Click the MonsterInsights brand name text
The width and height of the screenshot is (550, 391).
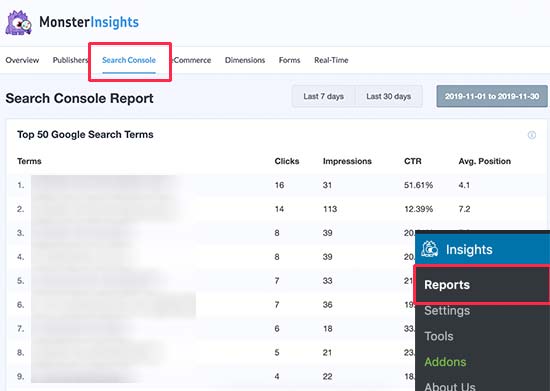click(89, 22)
